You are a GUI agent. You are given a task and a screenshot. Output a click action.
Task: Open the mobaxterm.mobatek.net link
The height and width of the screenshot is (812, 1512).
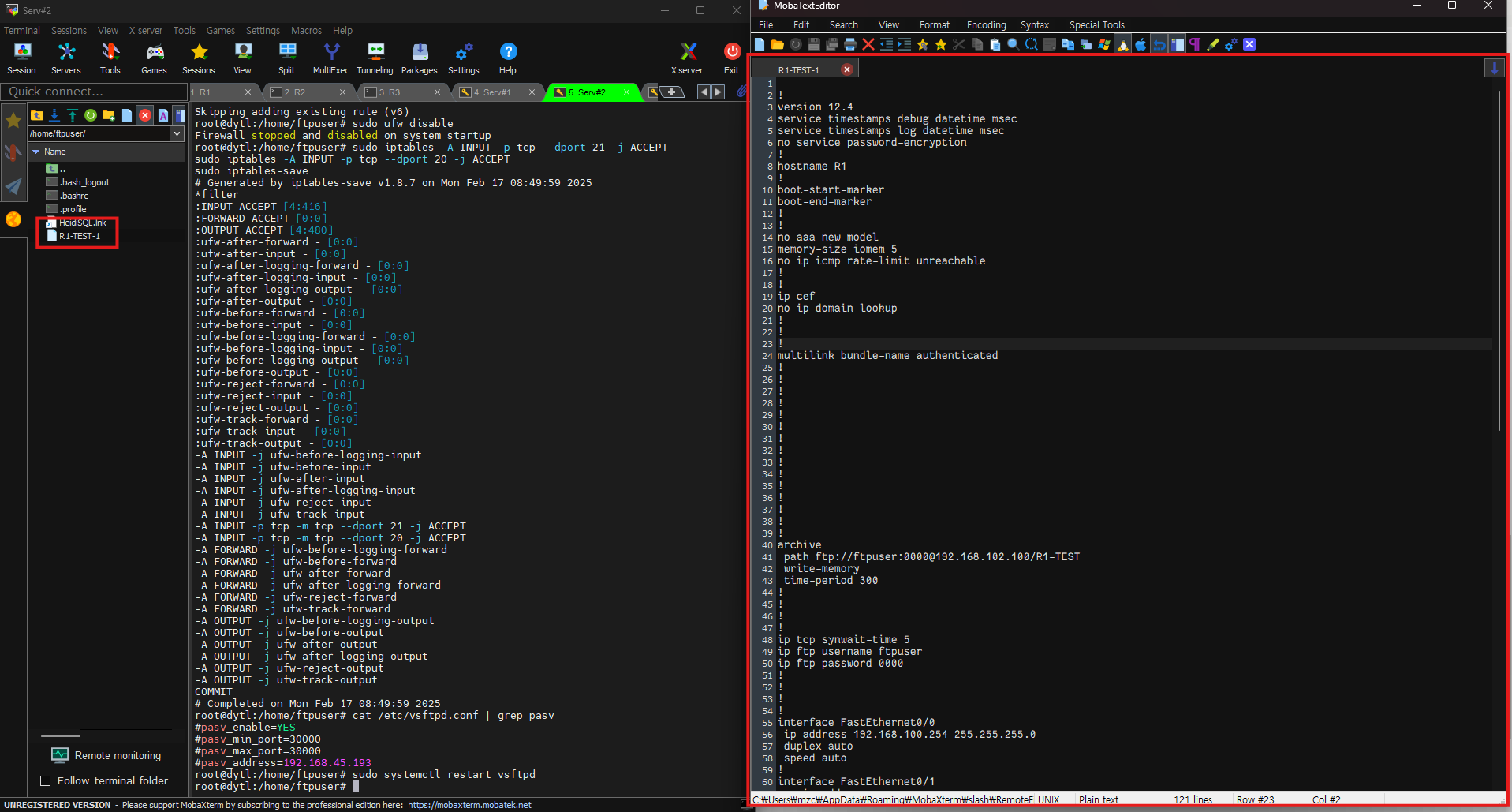point(469,805)
